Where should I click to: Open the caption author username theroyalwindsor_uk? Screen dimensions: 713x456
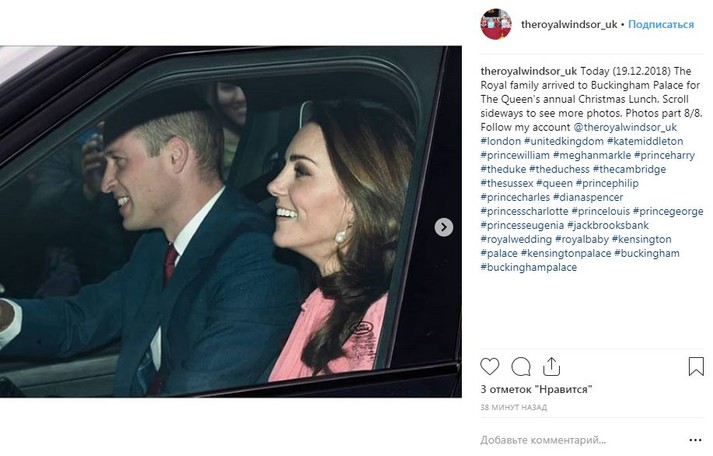tap(528, 71)
